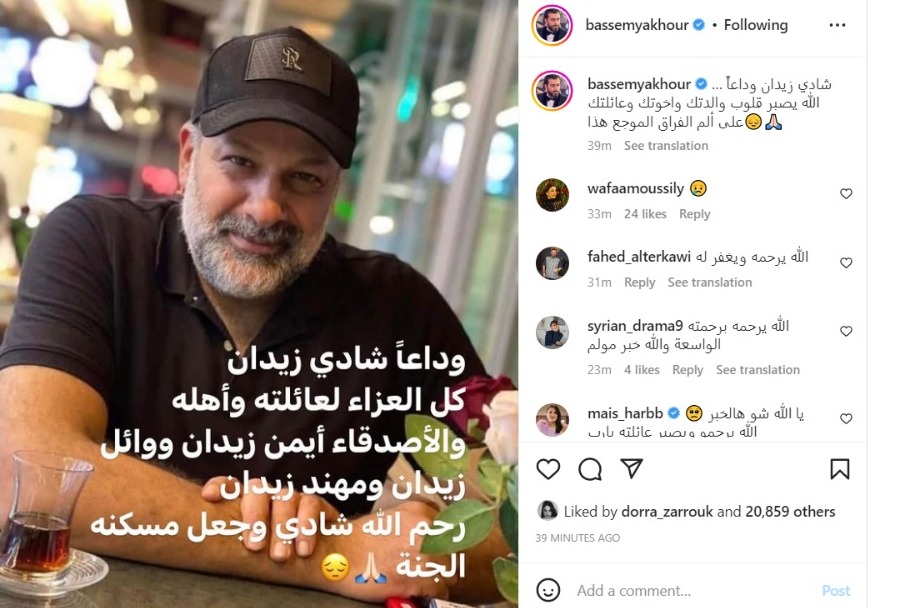Viewport: 905px width, 608px height.
Task: Like fahed_alterkawi's comment
Action: pyautogui.click(x=846, y=263)
